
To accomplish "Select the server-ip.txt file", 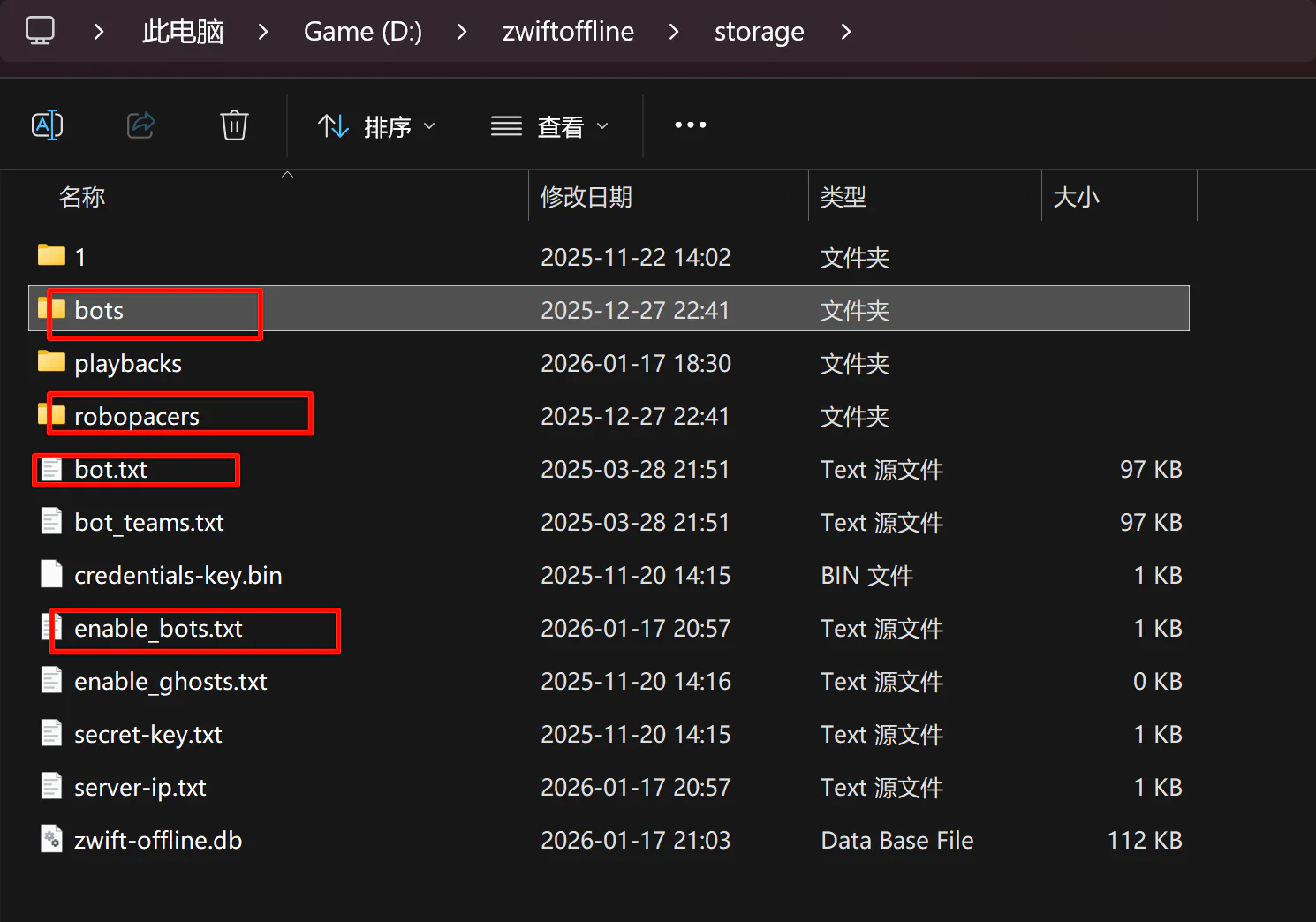I will tap(140, 788).
